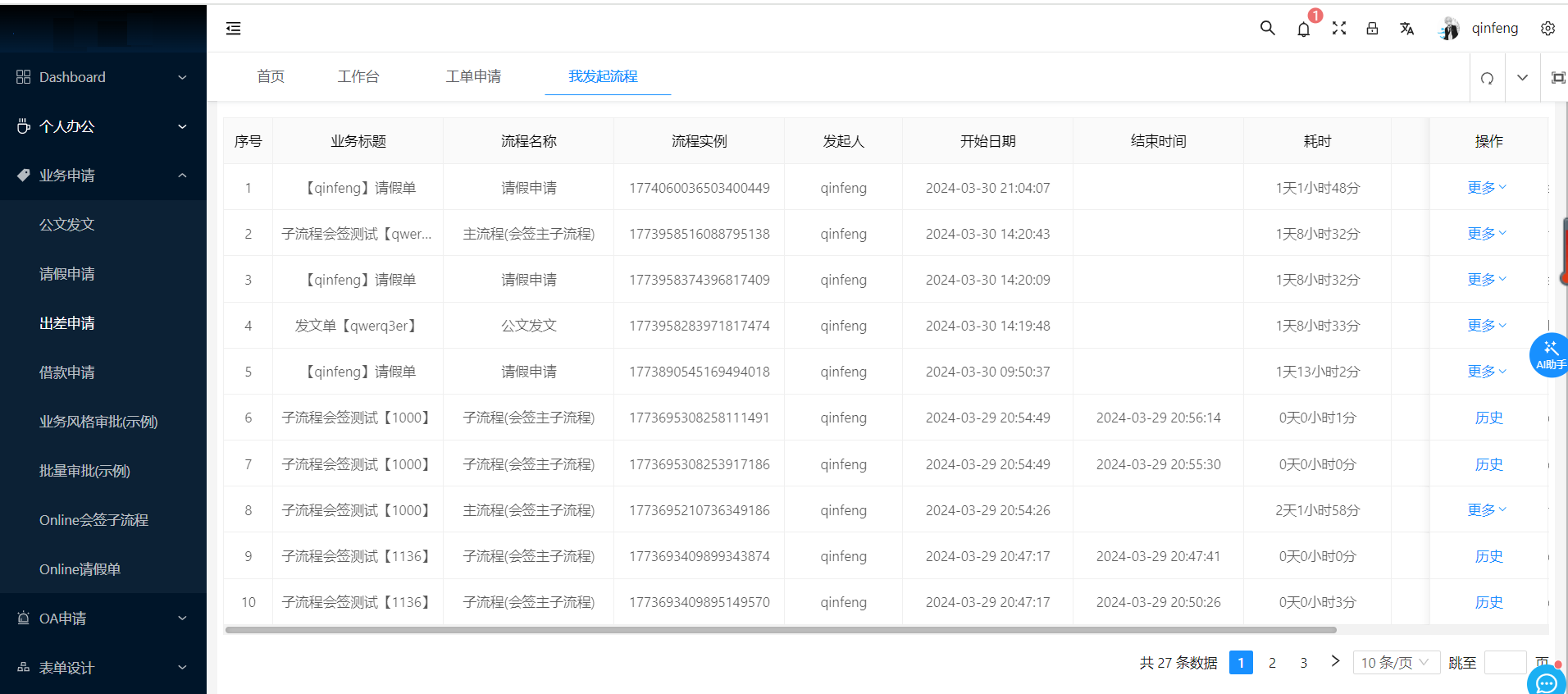This screenshot has height=694, width=1568.
Task: Expand the 表单设计 menu
Action: click(182, 668)
